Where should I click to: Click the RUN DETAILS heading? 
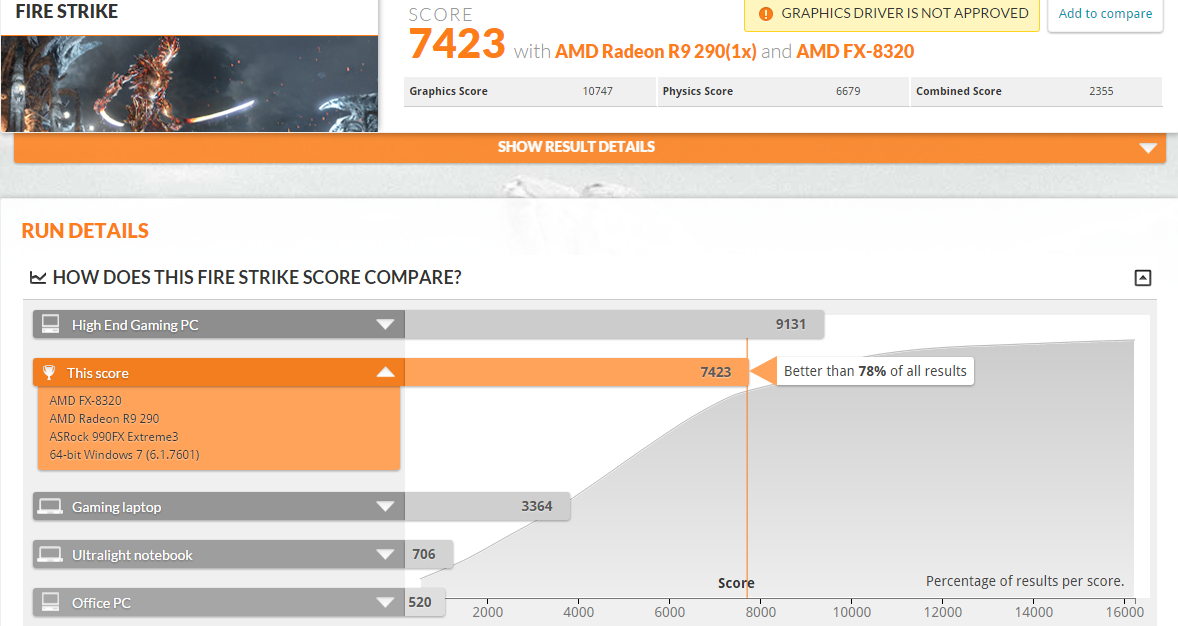click(85, 231)
